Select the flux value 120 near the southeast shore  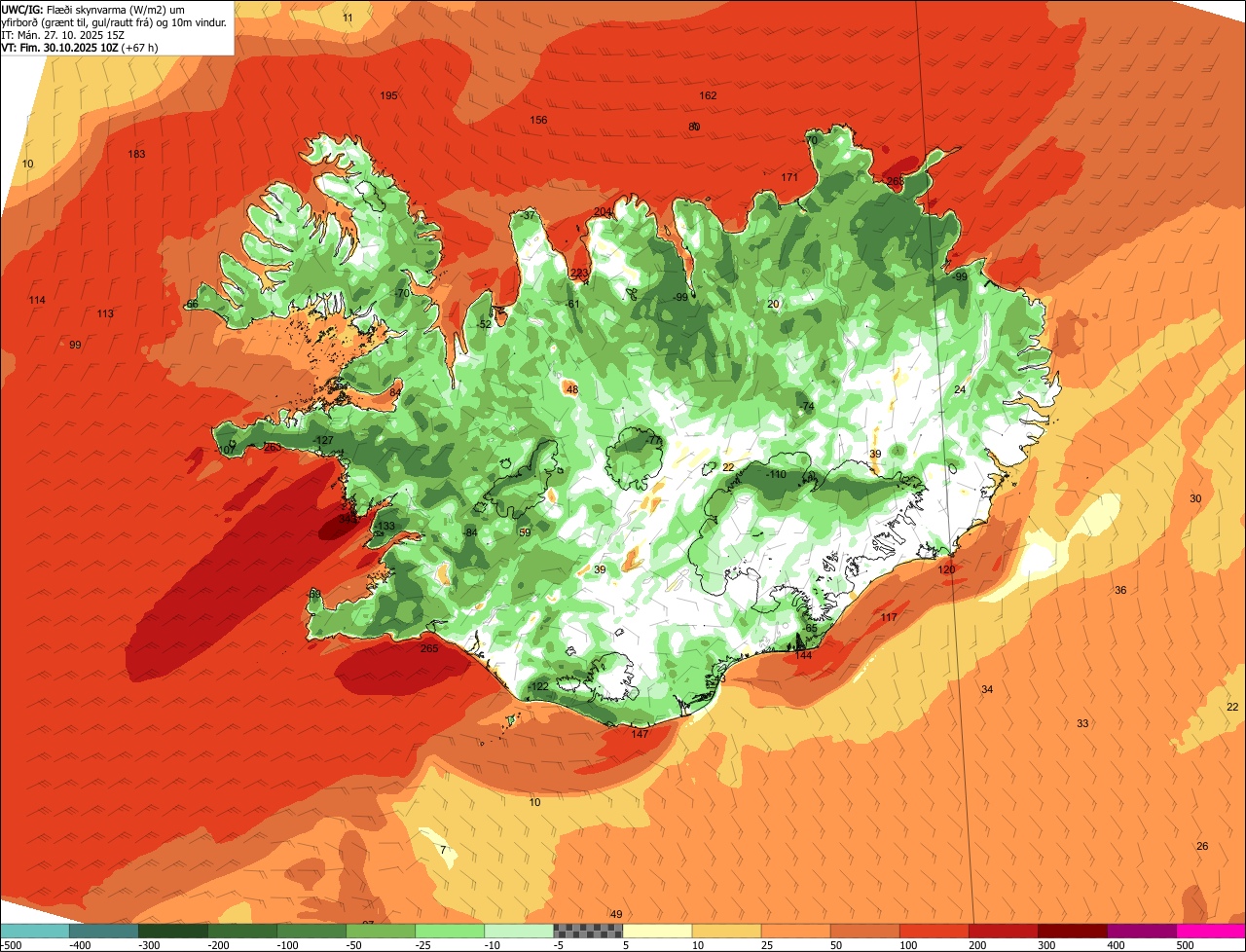coord(946,569)
